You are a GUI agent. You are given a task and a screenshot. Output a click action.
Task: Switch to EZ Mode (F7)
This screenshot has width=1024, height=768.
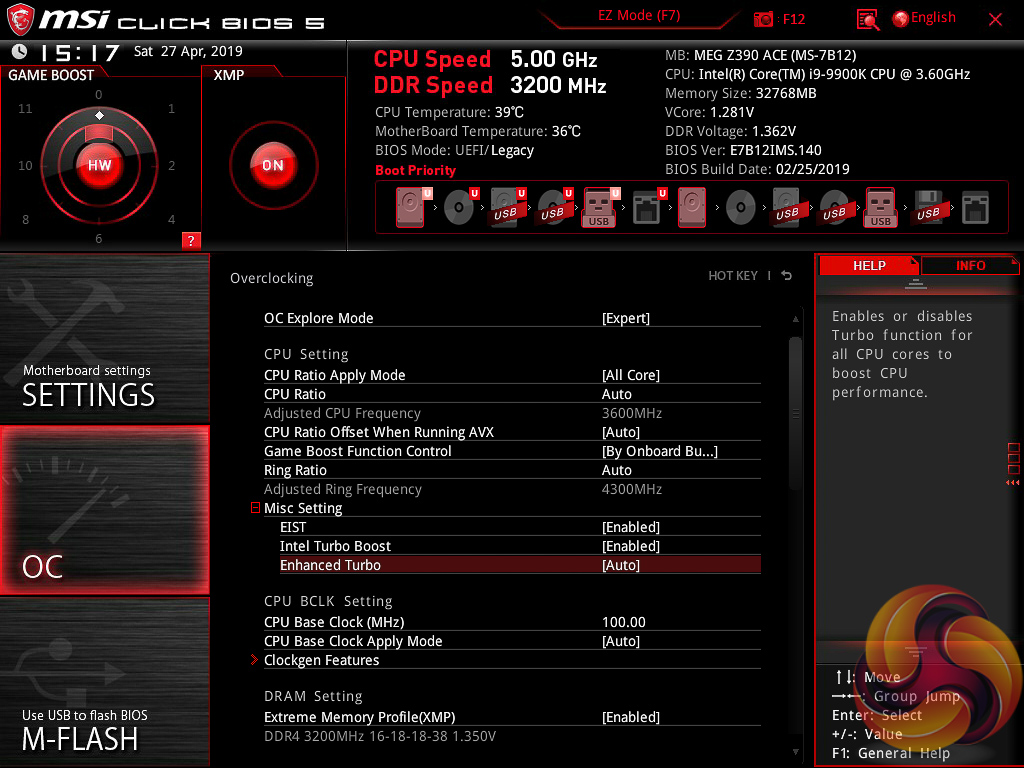(x=639, y=16)
